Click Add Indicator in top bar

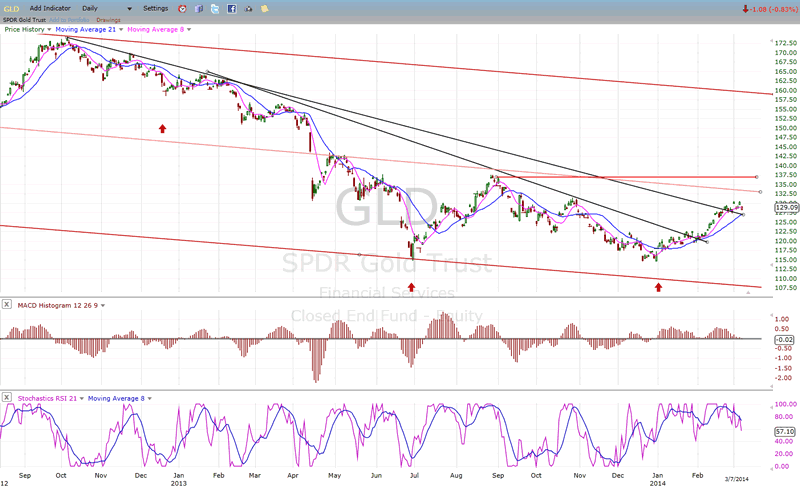pyautogui.click(x=51, y=8)
